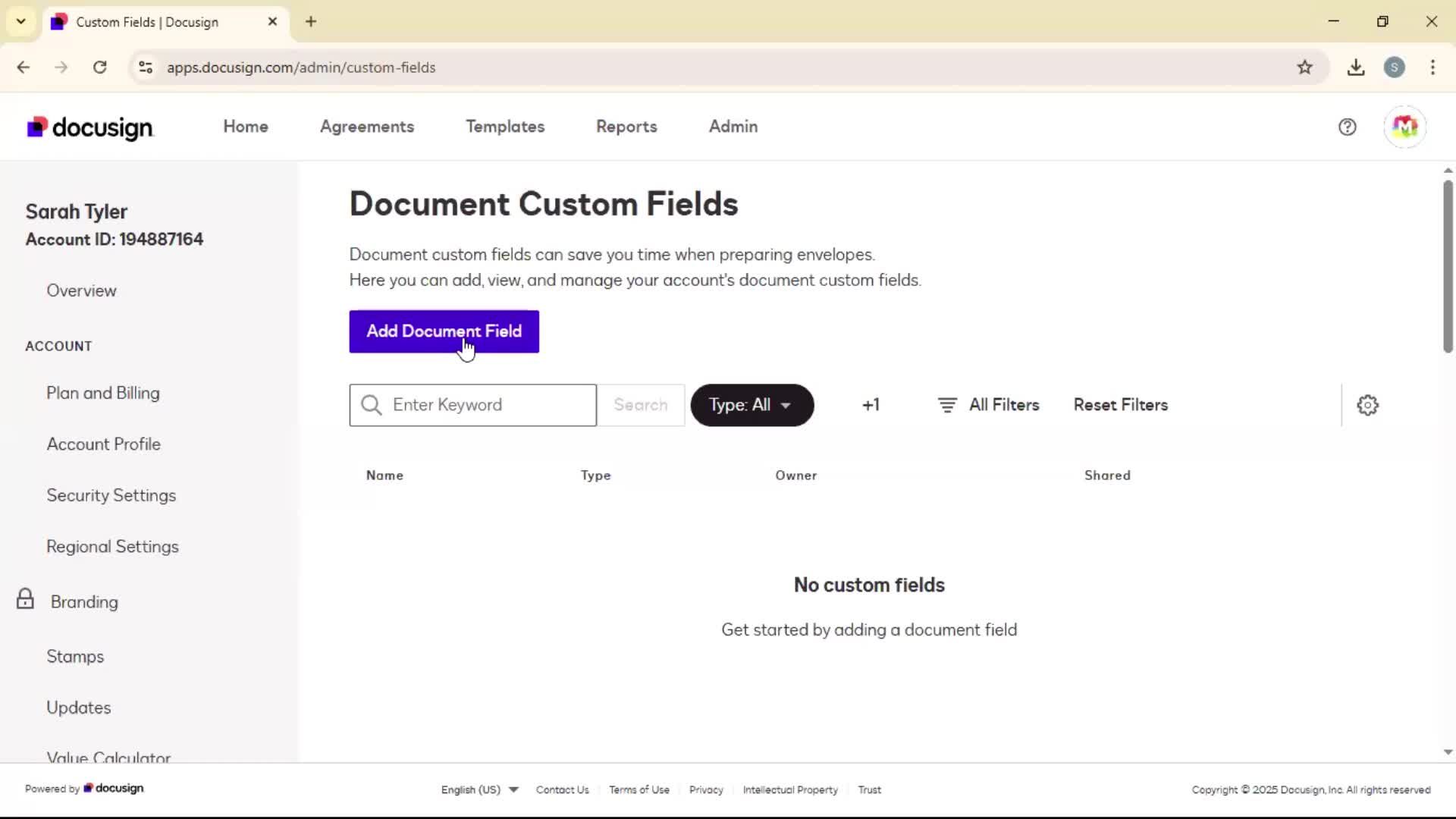The width and height of the screenshot is (1456, 819).
Task: Focus the Enter Keyword search field
Action: (472, 405)
